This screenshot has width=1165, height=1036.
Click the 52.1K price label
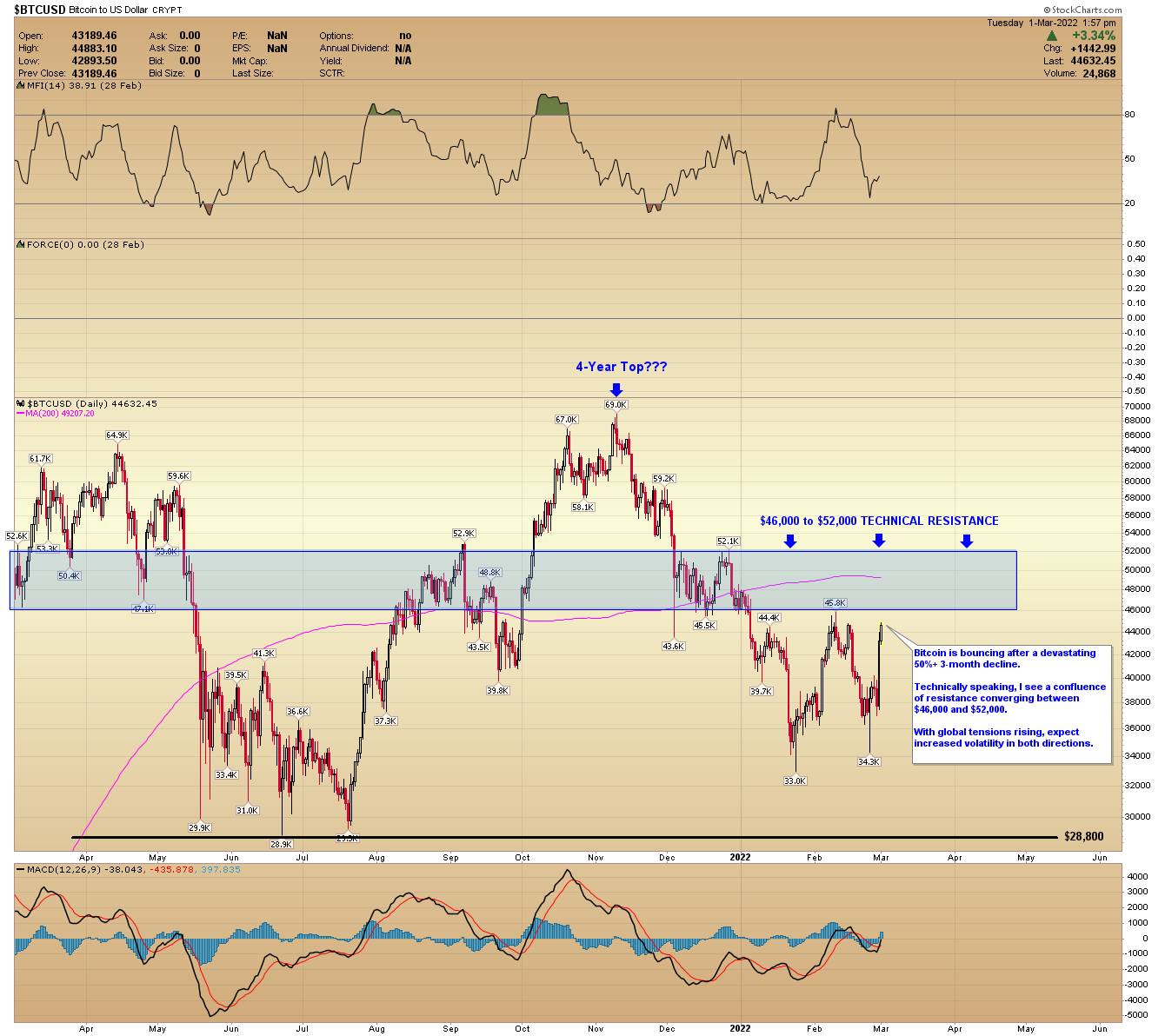coord(728,541)
